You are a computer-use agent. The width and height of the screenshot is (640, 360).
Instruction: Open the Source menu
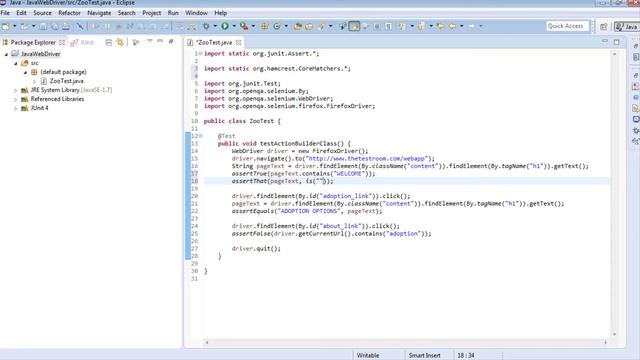pos(42,13)
